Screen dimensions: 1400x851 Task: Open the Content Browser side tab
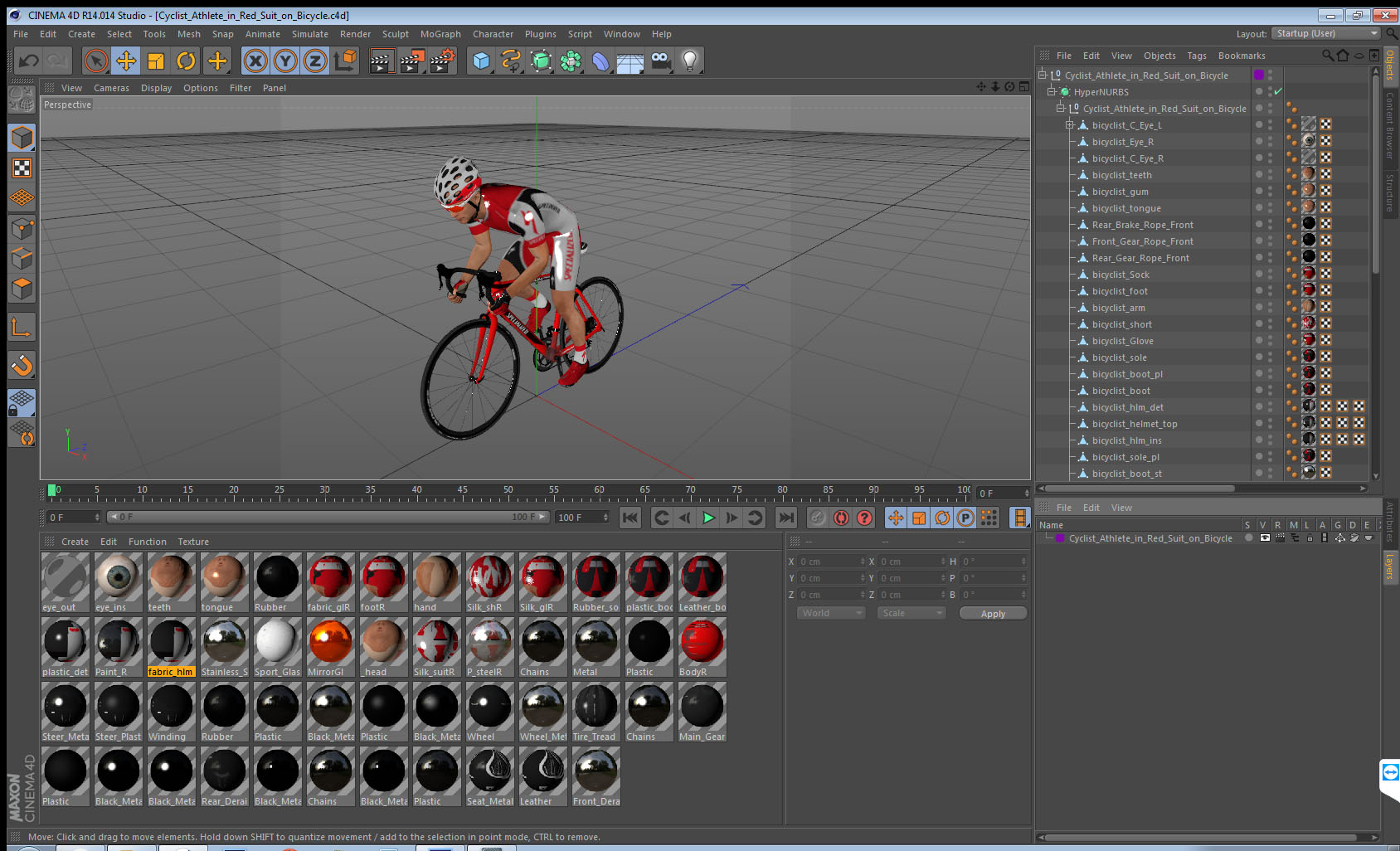click(1390, 124)
